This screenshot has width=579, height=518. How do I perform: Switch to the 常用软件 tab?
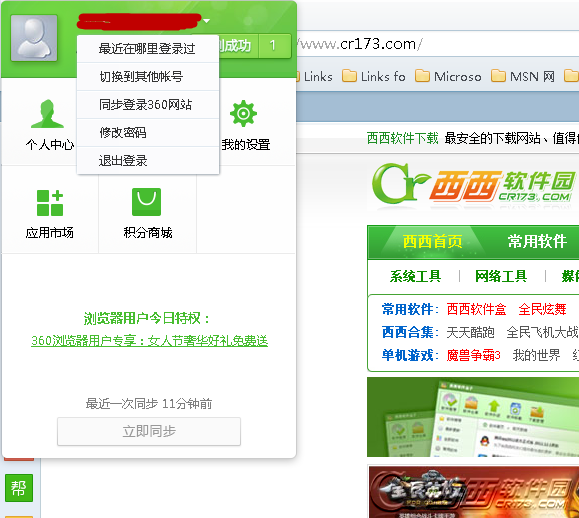[x=537, y=241]
